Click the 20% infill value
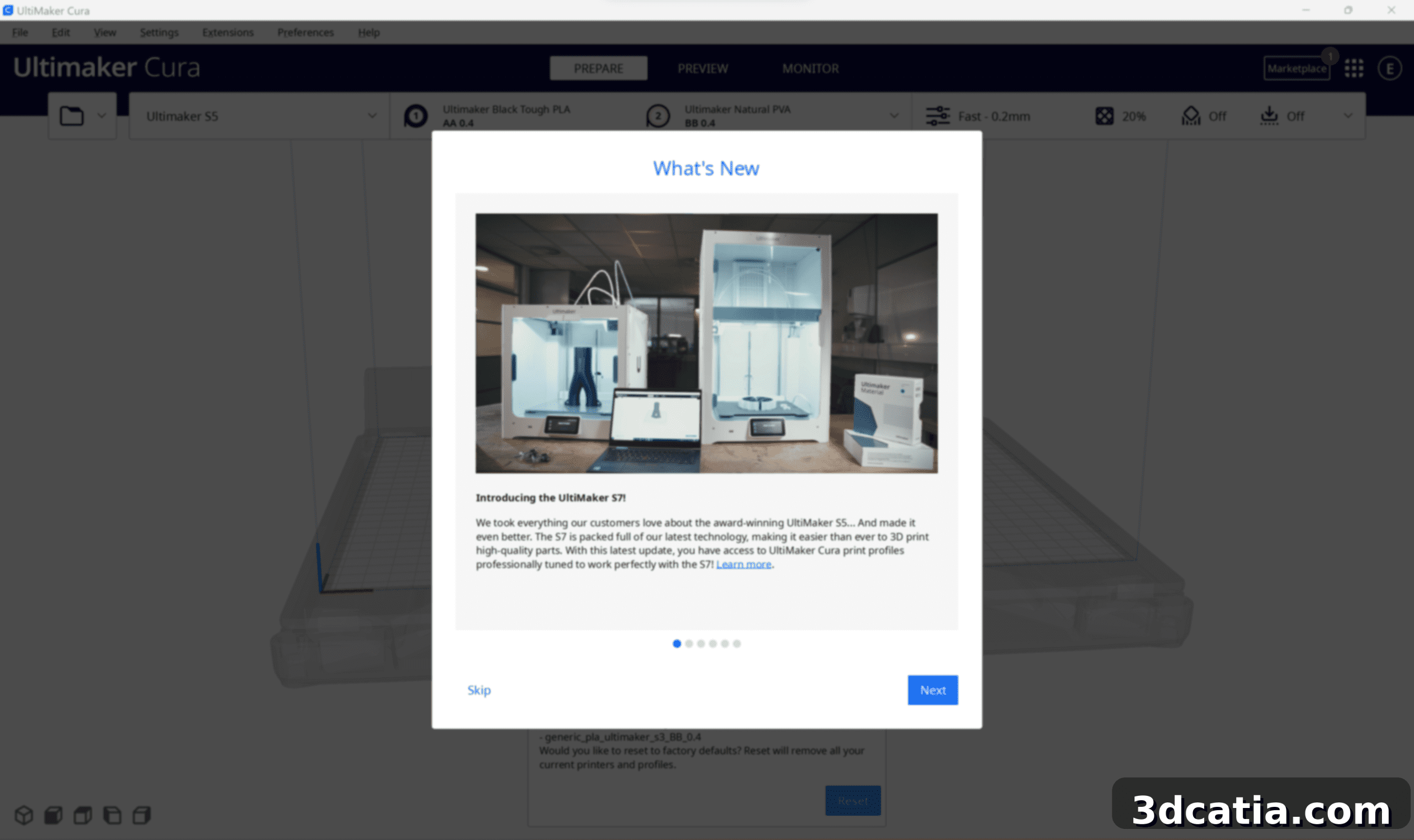This screenshot has height=840, width=1414. [1133, 116]
